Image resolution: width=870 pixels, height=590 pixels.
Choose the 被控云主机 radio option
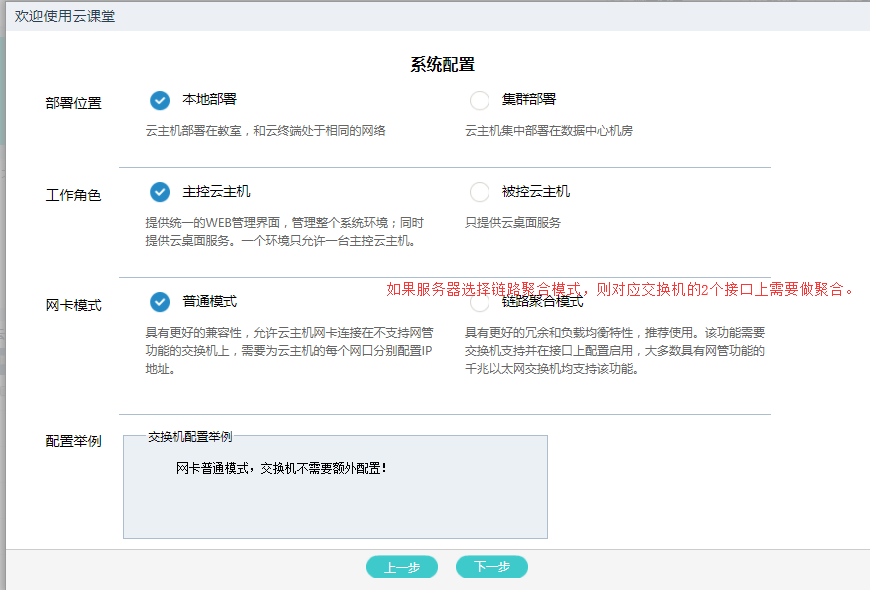coord(480,192)
